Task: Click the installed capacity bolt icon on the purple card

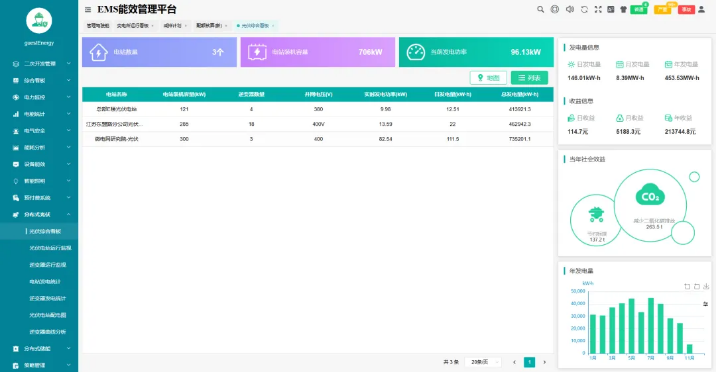Action: 257,52
